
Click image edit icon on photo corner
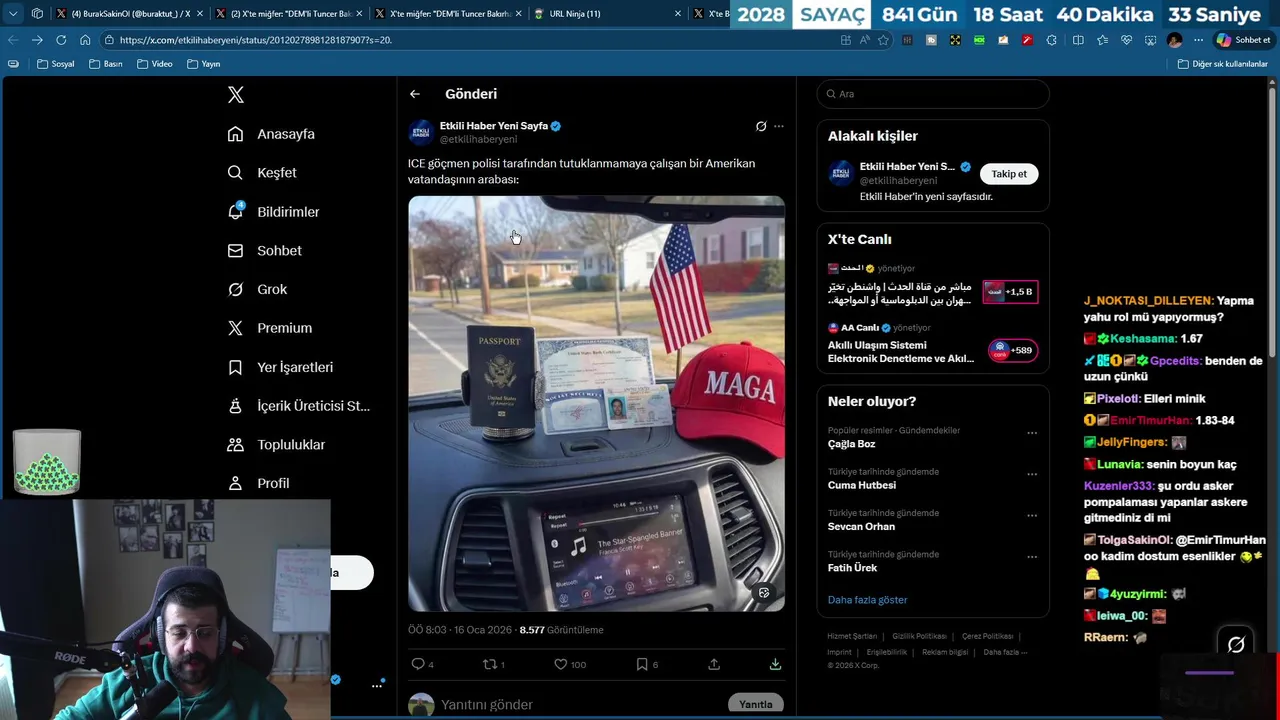pos(764,593)
